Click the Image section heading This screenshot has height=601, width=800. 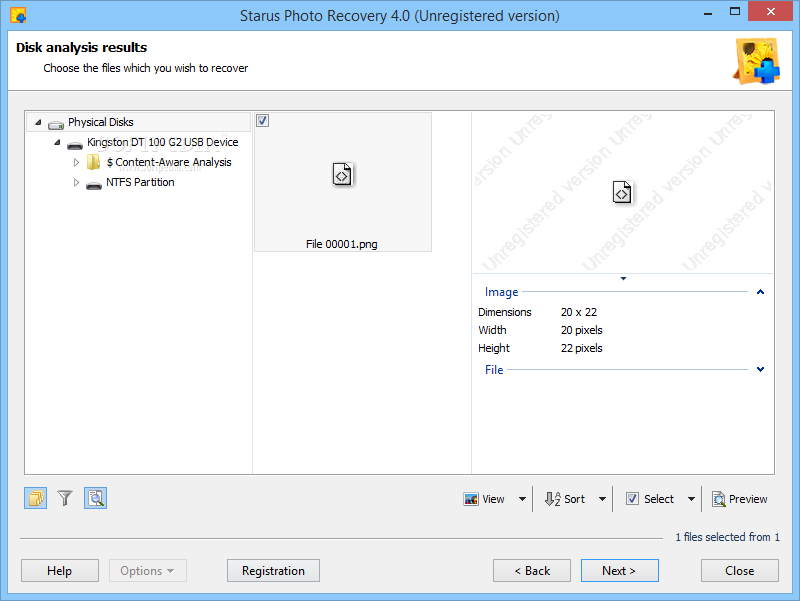tap(501, 292)
